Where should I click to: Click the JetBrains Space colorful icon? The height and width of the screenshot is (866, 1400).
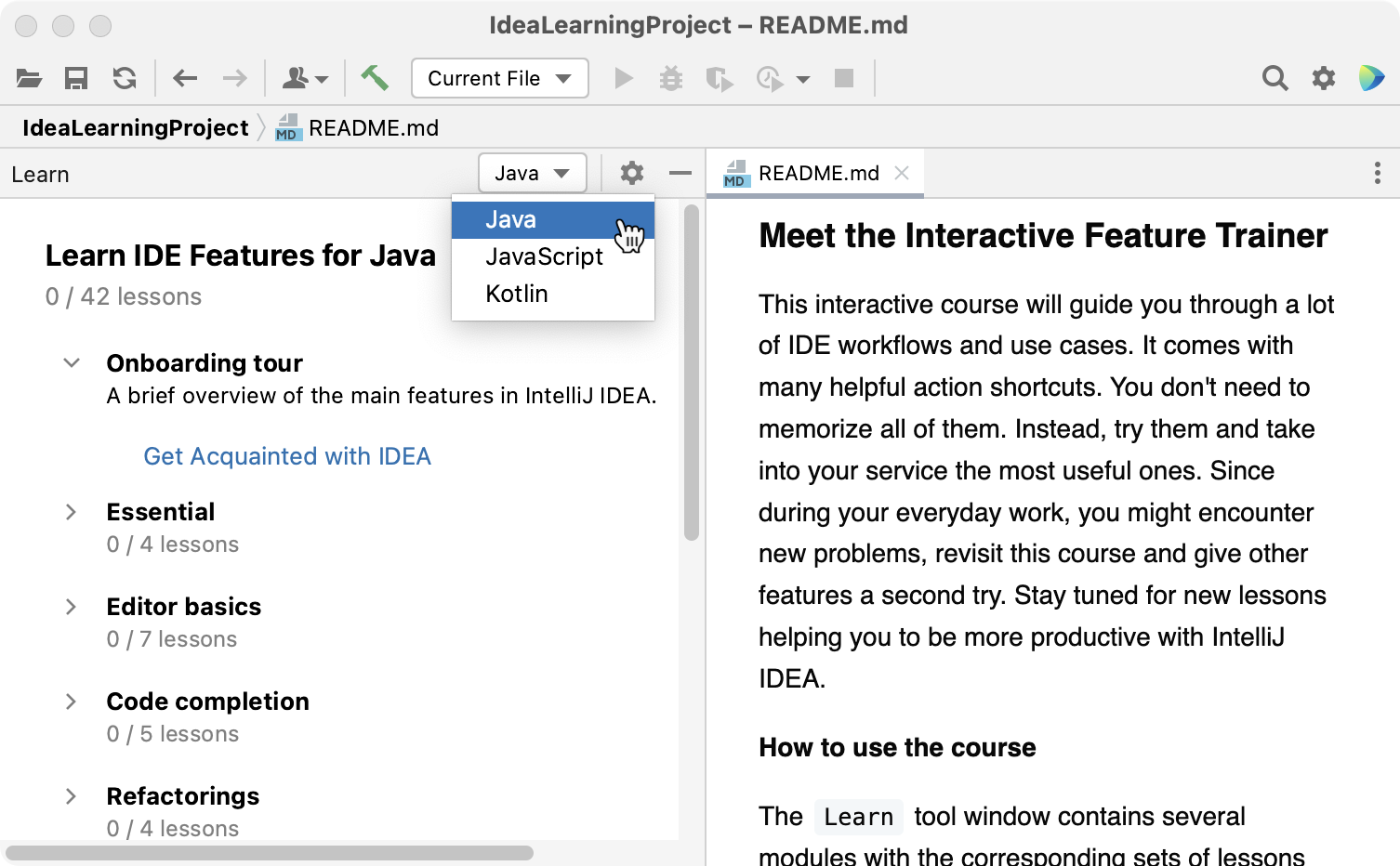click(1371, 78)
